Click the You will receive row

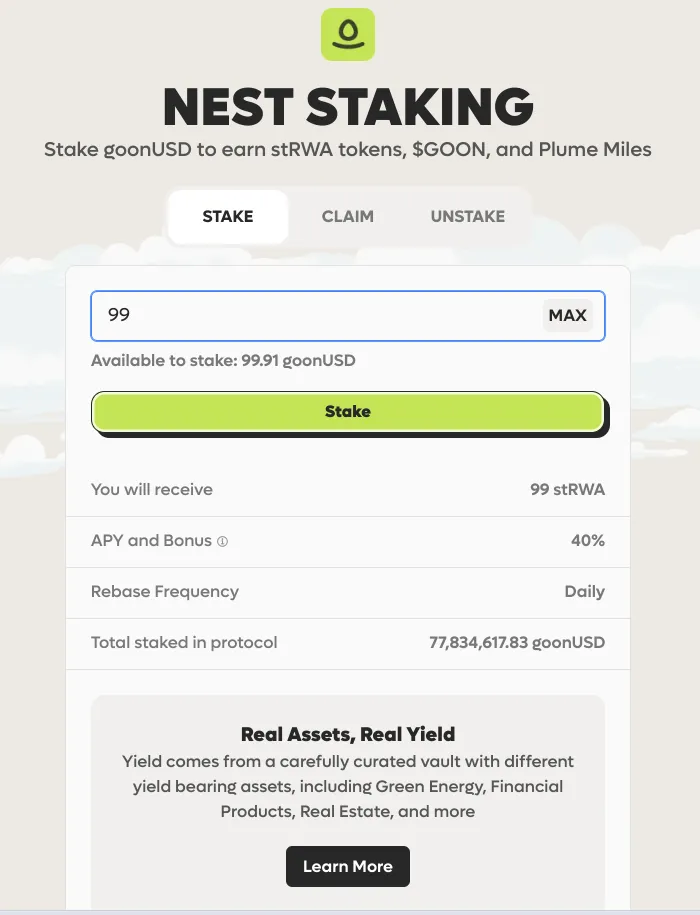click(348, 490)
